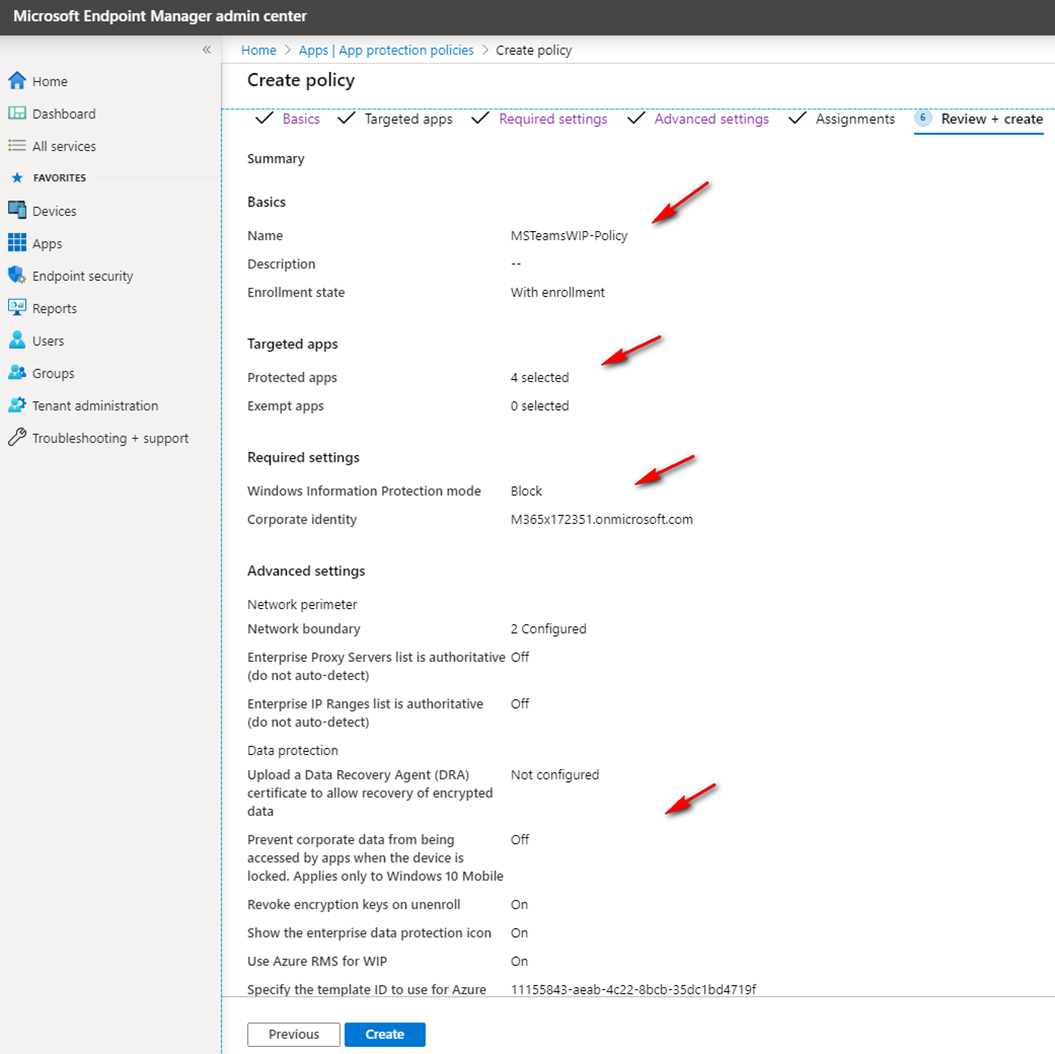Switch to the Targeted apps step
Screen dimensions: 1055x1054
coord(408,119)
